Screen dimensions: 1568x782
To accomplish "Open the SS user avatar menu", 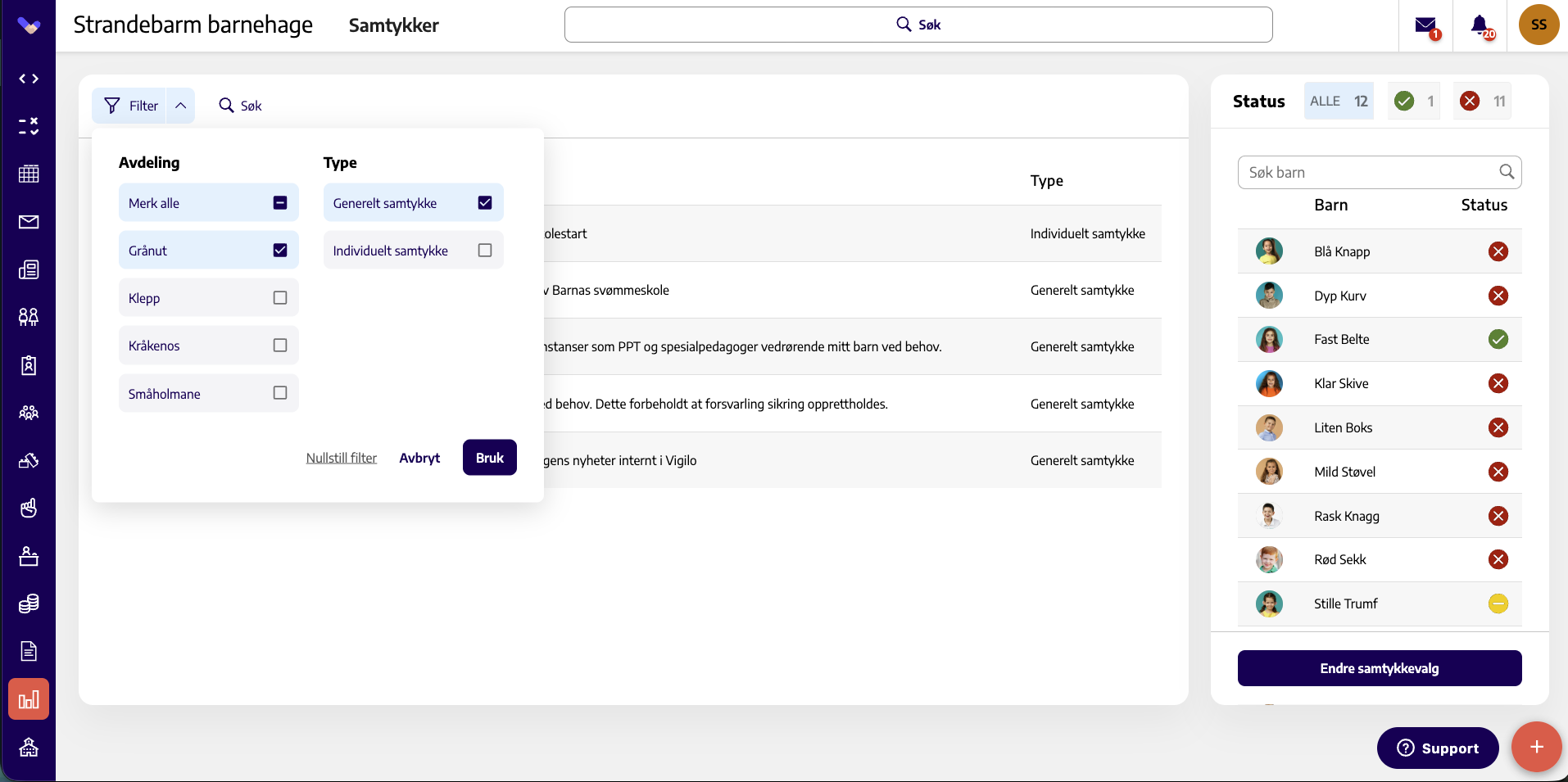I will click(x=1539, y=25).
